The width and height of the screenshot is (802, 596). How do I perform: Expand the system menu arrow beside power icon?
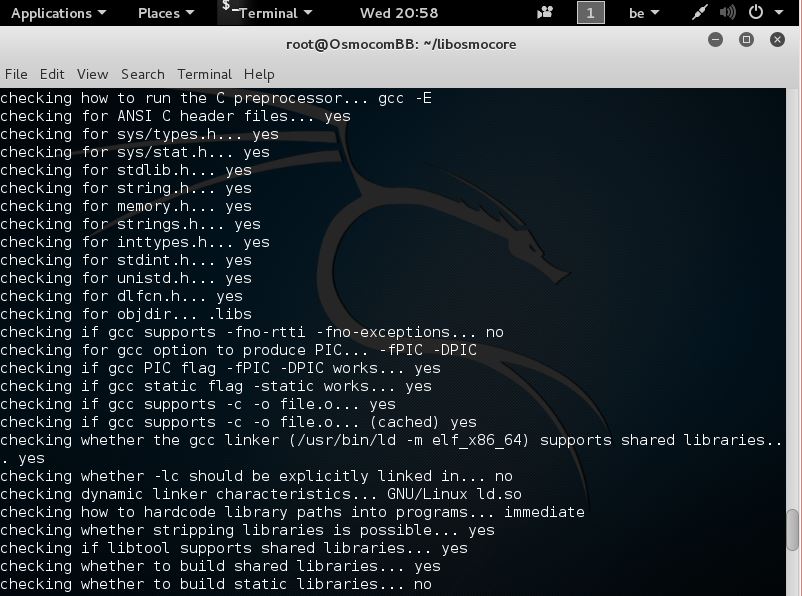[778, 12]
